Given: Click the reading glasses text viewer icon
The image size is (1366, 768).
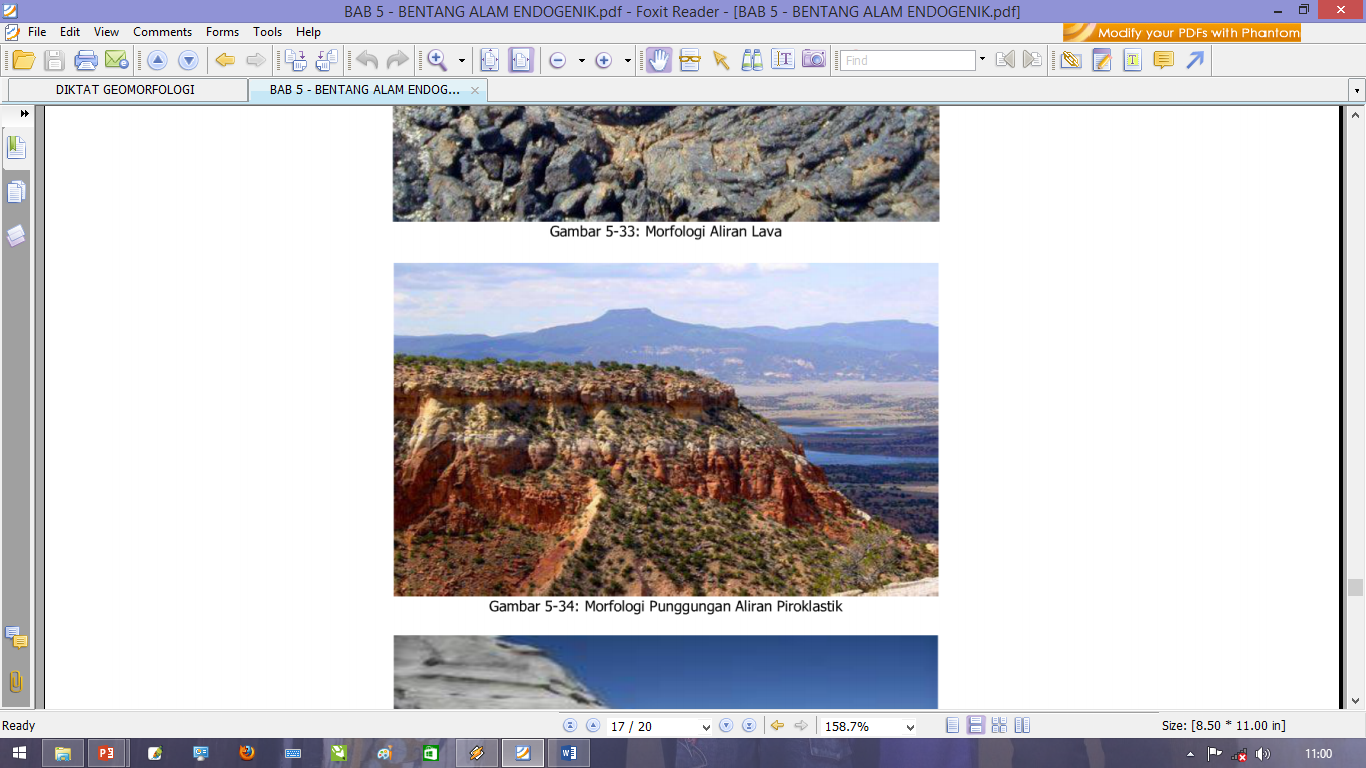Looking at the screenshot, I should 690,60.
